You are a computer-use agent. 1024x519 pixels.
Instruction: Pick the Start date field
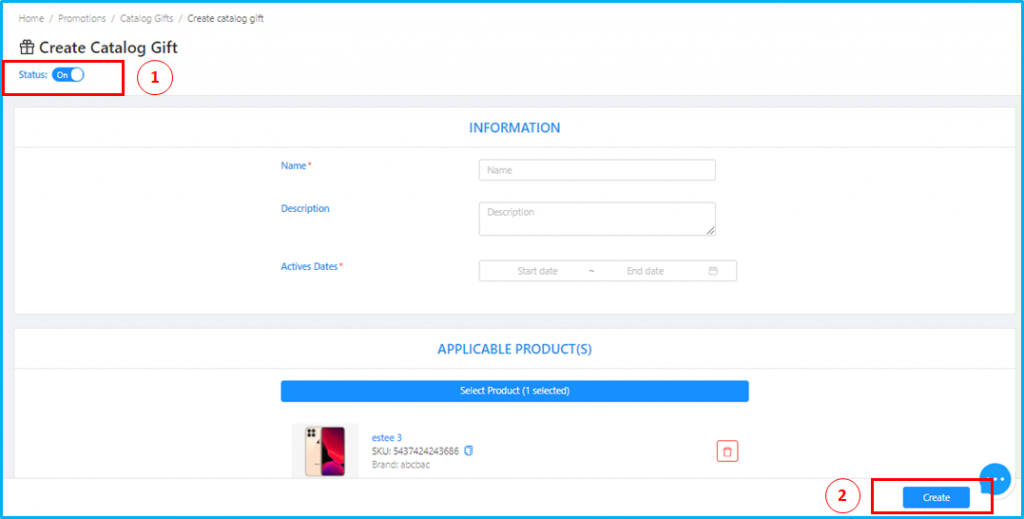(x=537, y=271)
